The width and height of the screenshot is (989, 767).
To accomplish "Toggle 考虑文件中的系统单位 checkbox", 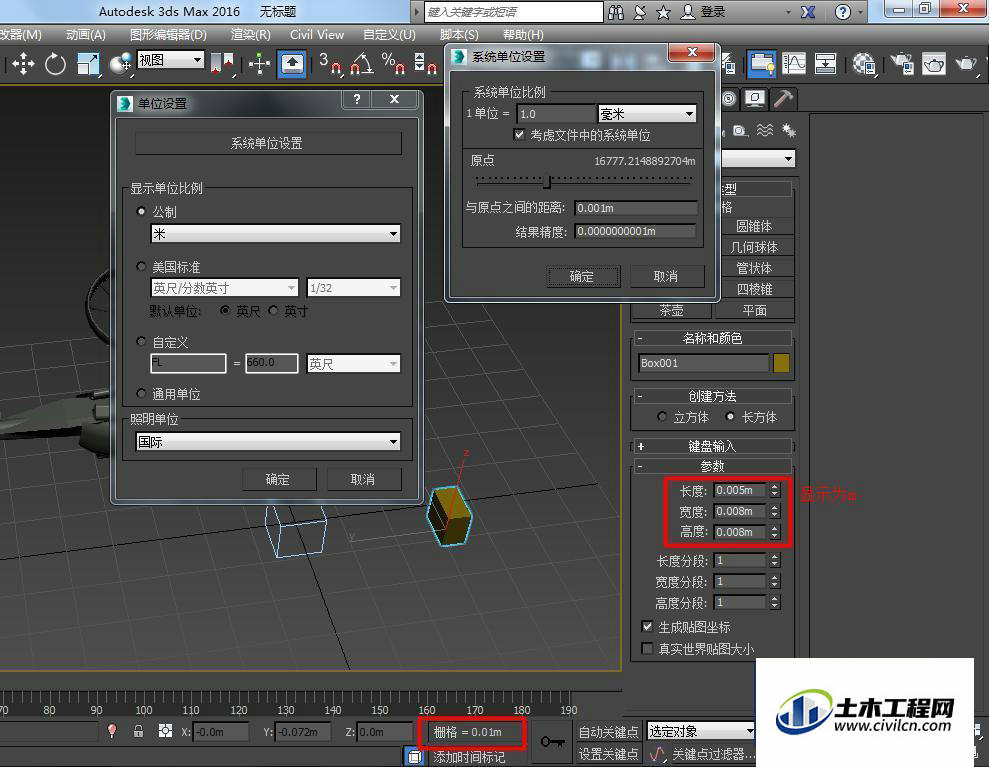I will (519, 134).
